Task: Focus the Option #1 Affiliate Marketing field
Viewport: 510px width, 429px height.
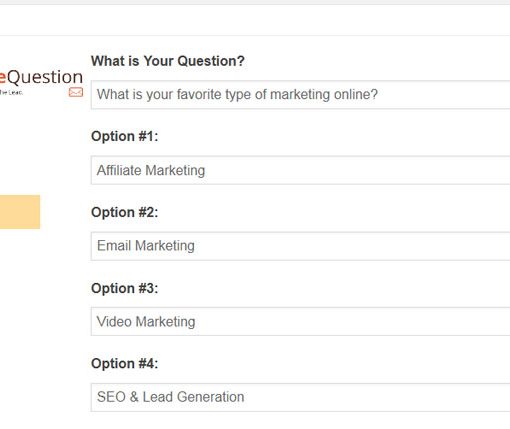Action: click(300, 170)
